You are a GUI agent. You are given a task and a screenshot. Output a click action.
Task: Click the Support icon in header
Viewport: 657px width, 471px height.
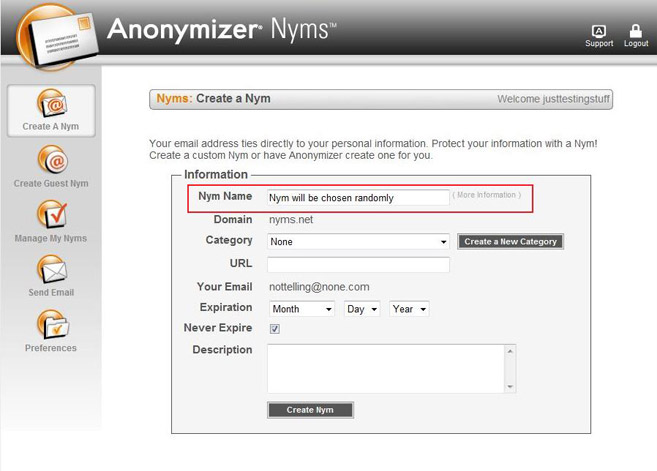(599, 32)
